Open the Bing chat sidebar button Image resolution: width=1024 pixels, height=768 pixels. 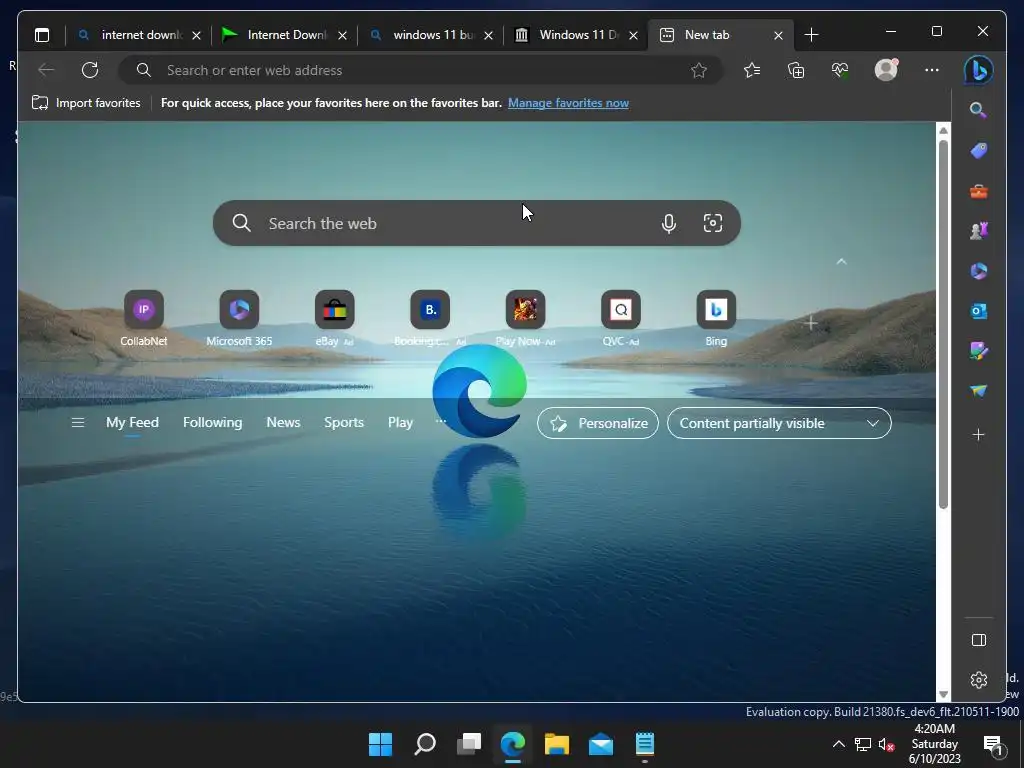978,70
